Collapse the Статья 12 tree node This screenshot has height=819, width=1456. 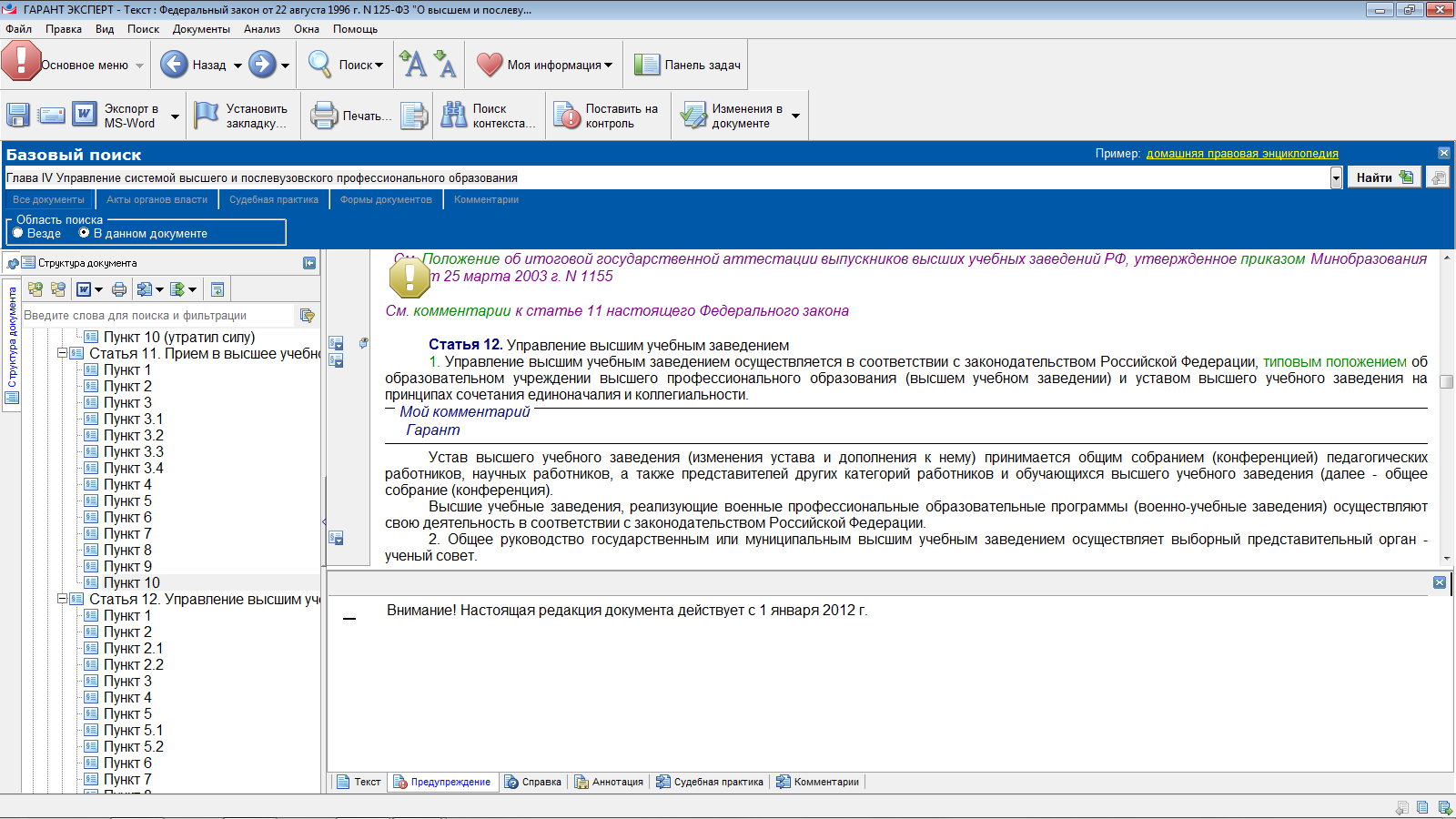click(x=63, y=599)
